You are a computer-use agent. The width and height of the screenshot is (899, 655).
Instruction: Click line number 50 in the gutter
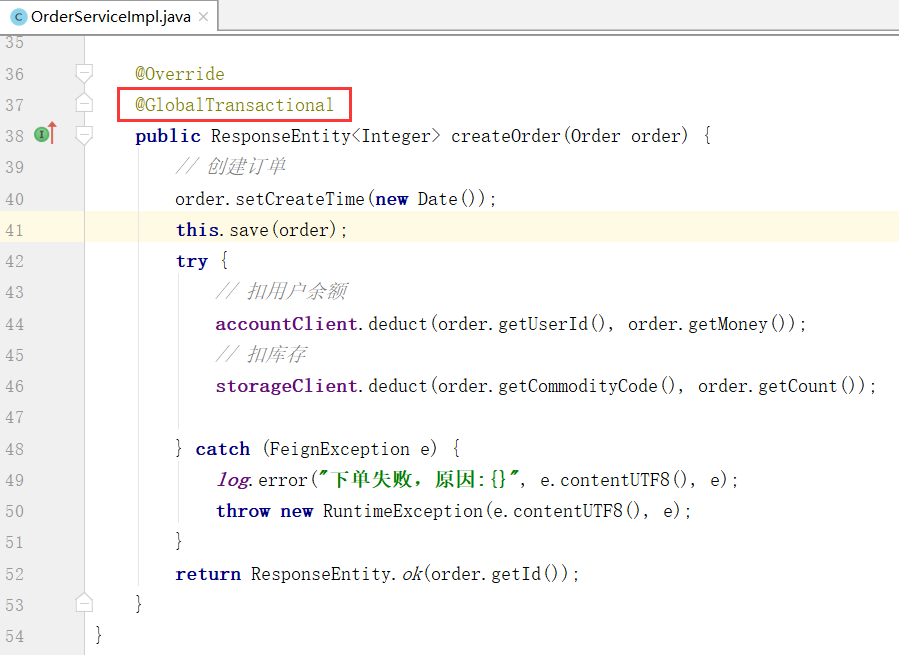(x=15, y=512)
